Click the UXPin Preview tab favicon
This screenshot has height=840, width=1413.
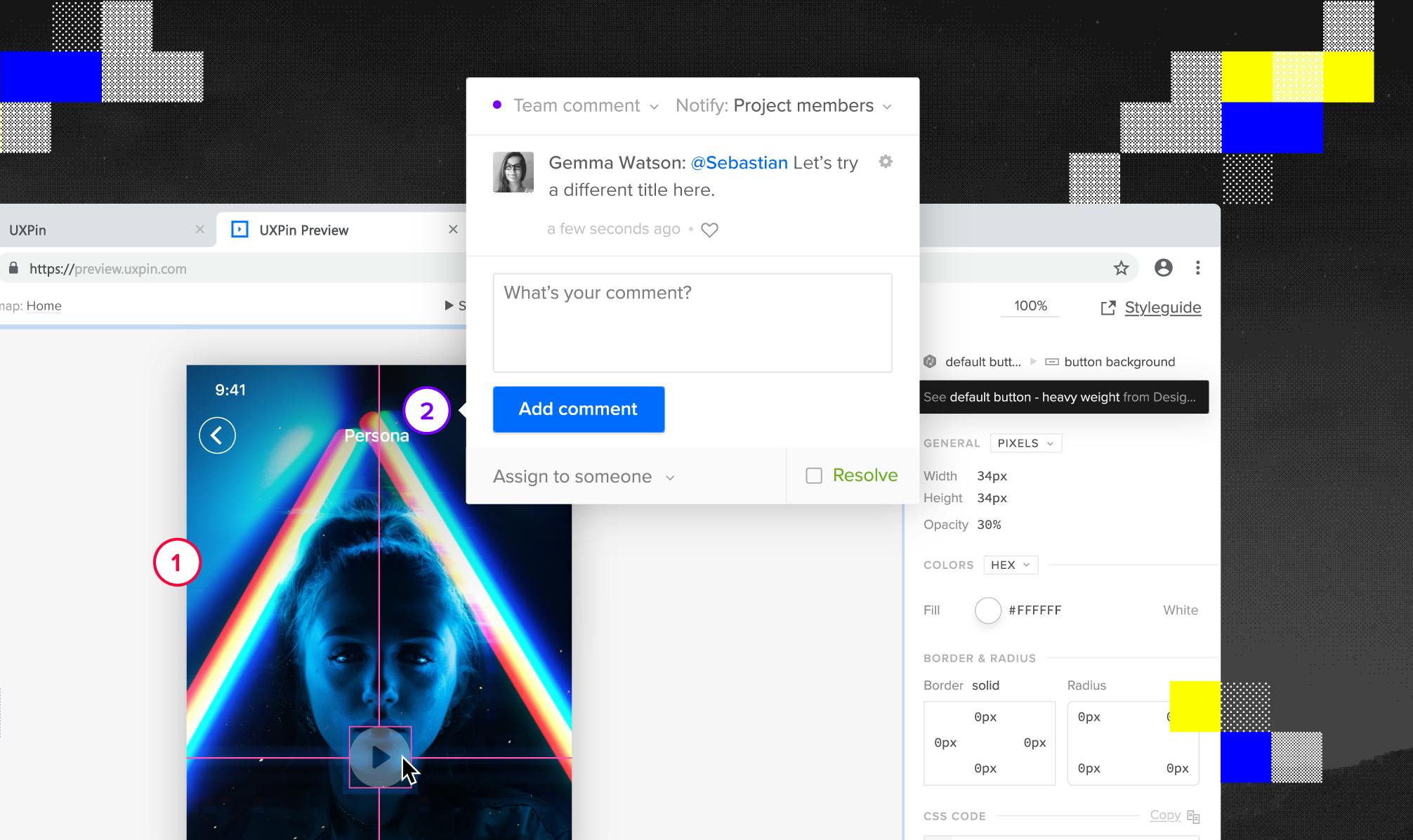pos(239,230)
